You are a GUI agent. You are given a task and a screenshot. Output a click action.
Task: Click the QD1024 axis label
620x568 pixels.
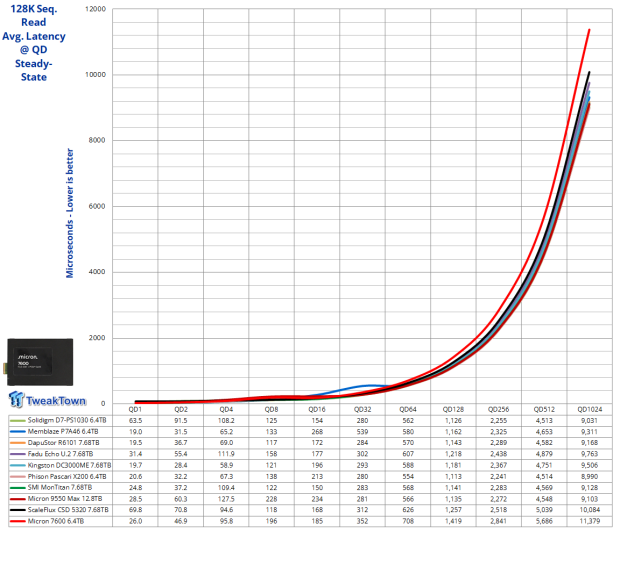point(590,409)
